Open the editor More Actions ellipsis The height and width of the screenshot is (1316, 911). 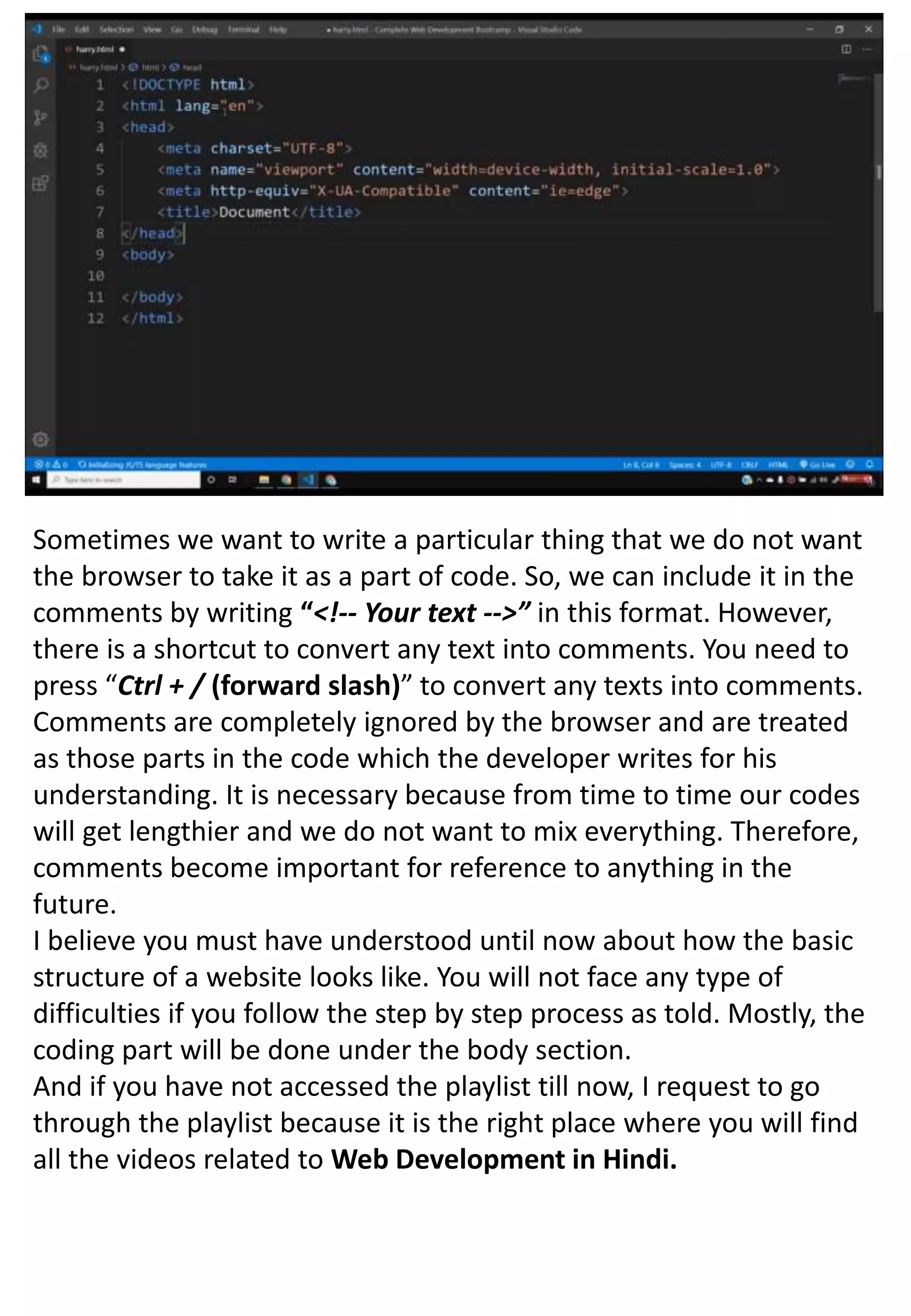[867, 49]
